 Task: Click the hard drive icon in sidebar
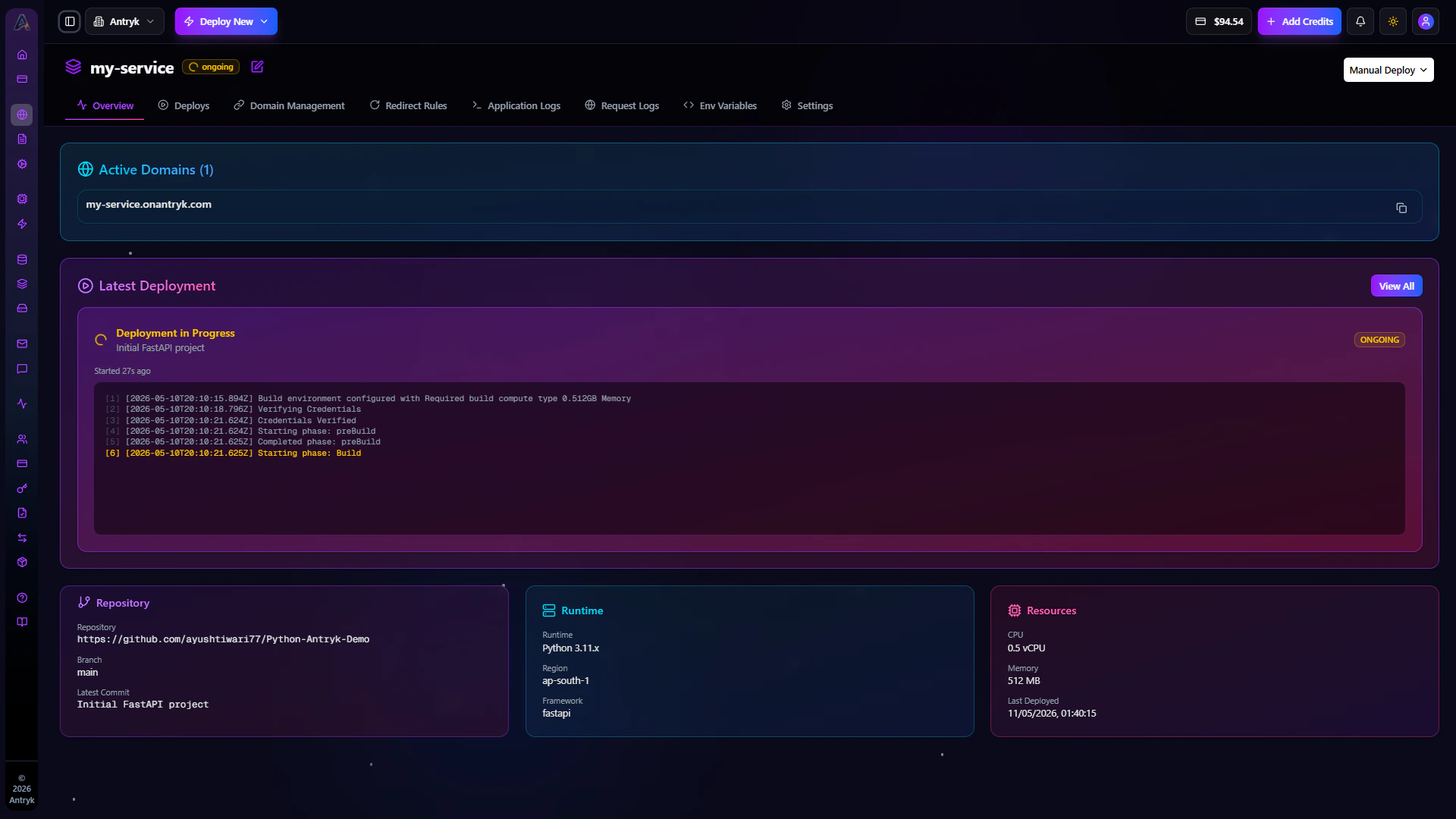(x=22, y=309)
